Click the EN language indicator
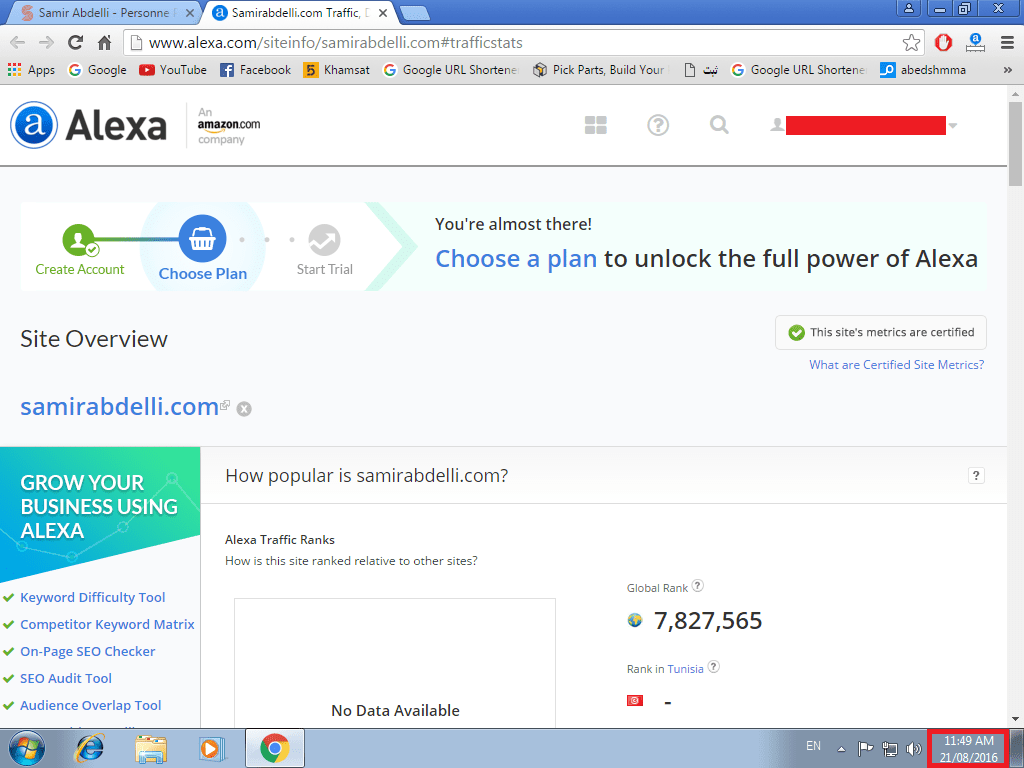This screenshot has width=1024, height=768. [813, 746]
